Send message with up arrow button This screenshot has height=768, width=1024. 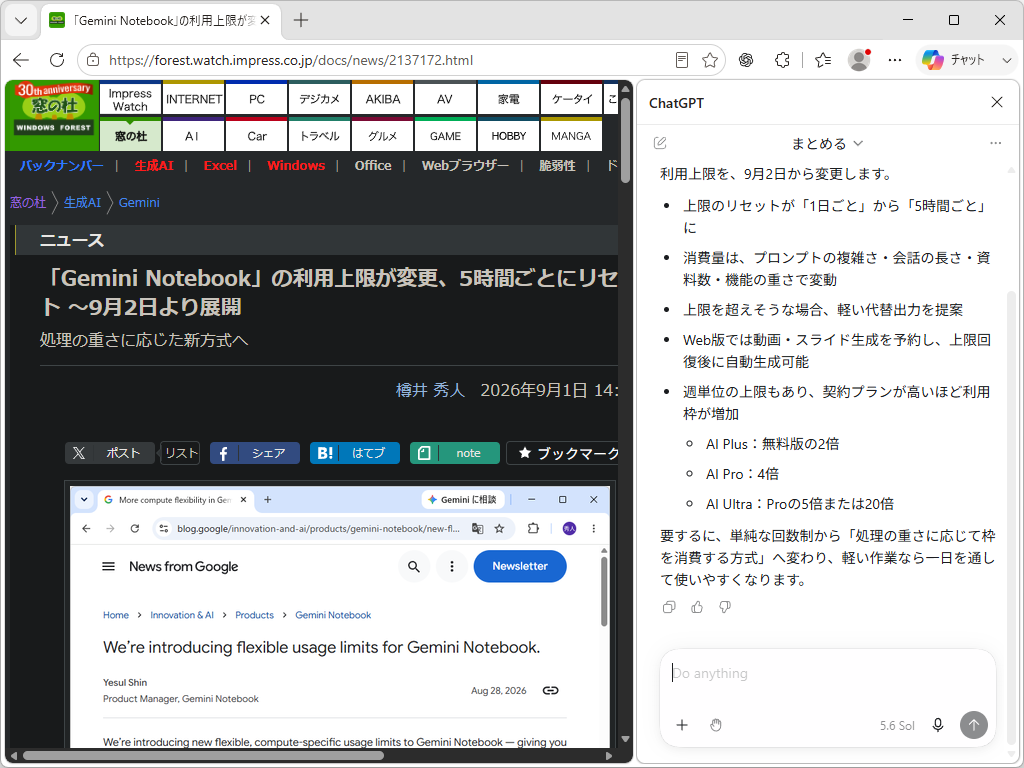coord(974,725)
